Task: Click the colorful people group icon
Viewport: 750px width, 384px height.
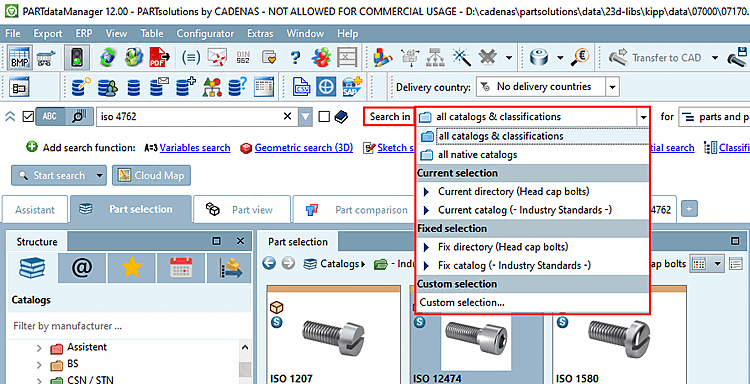Action: (x=321, y=58)
